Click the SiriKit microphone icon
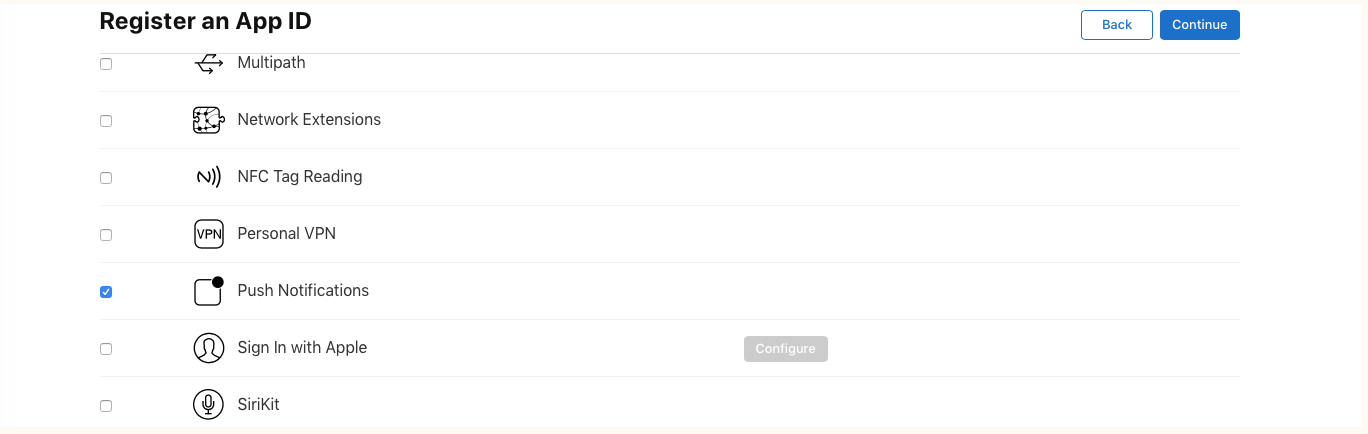The image size is (1368, 434). click(x=208, y=405)
